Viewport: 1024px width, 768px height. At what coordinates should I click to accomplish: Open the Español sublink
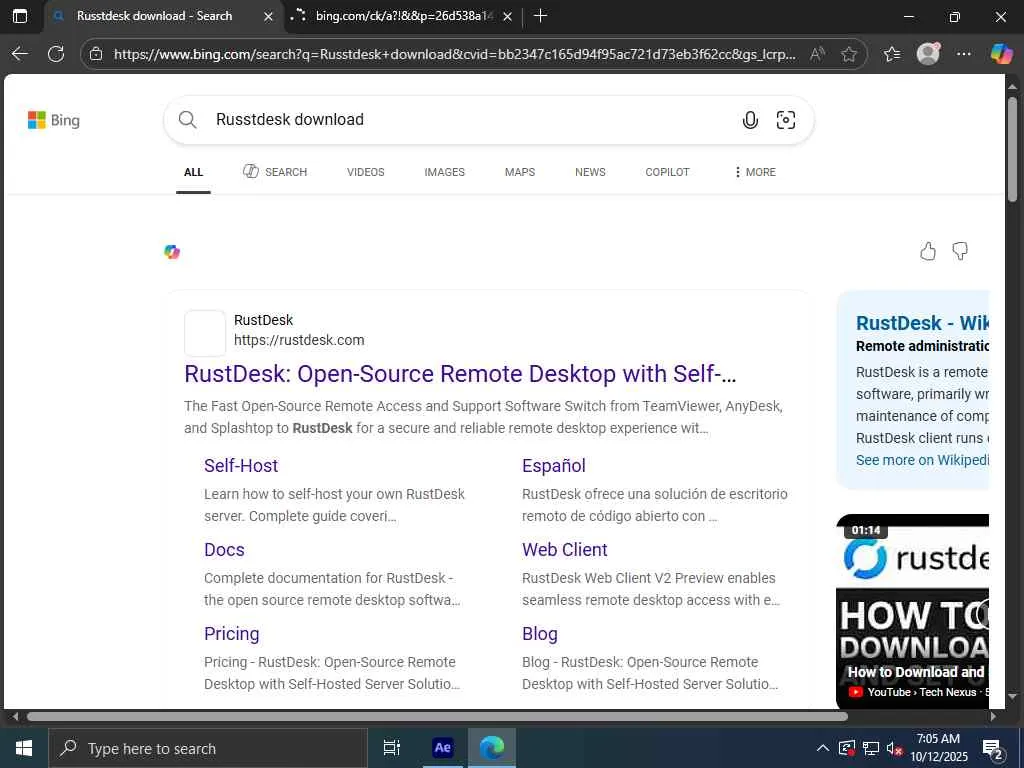[x=554, y=466]
